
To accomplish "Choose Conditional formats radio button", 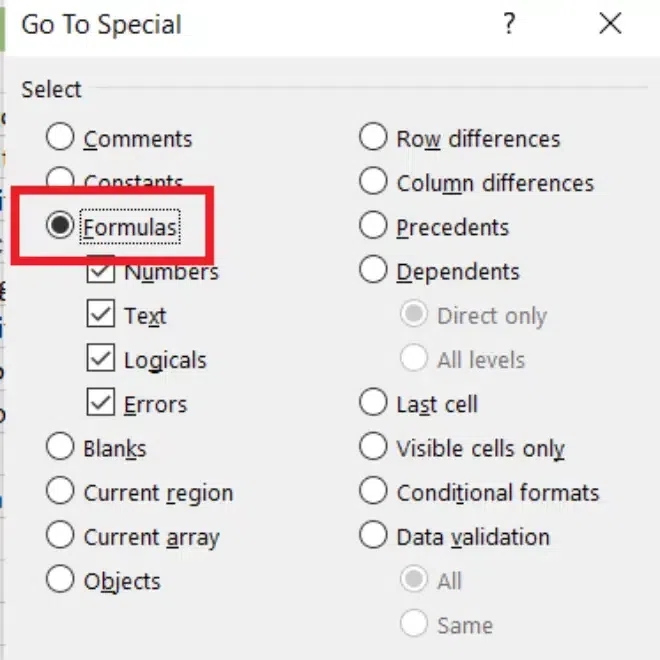I will 373,492.
